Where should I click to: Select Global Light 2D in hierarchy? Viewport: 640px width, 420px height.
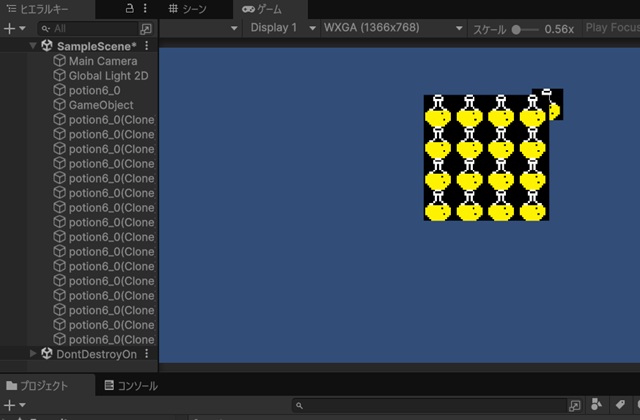tap(108, 76)
